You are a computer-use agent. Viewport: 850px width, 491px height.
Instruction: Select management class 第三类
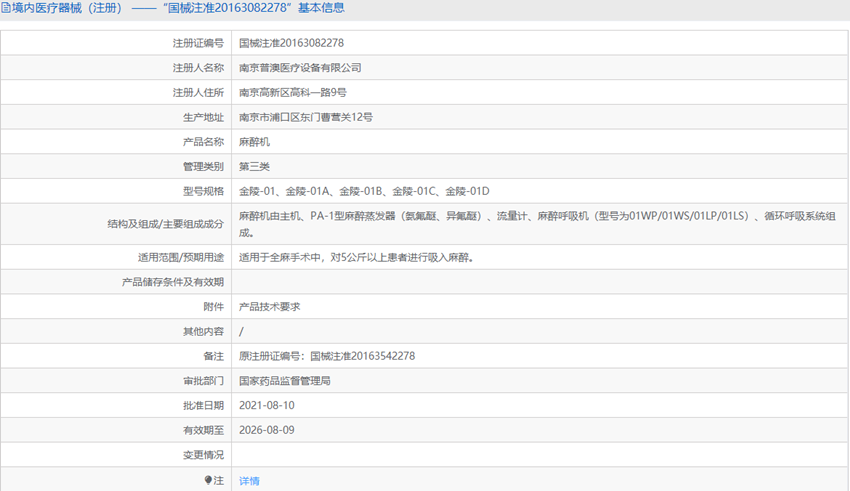(x=254, y=166)
